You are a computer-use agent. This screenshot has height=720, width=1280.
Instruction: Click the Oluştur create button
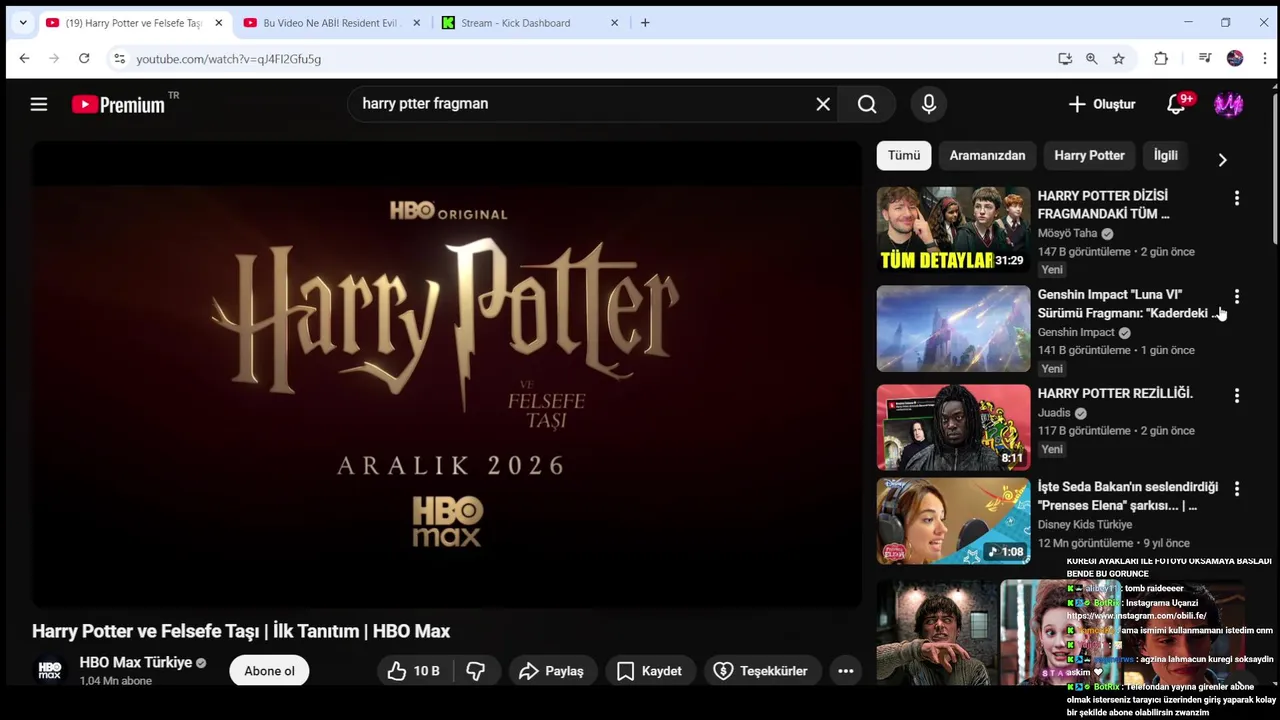coord(1101,104)
